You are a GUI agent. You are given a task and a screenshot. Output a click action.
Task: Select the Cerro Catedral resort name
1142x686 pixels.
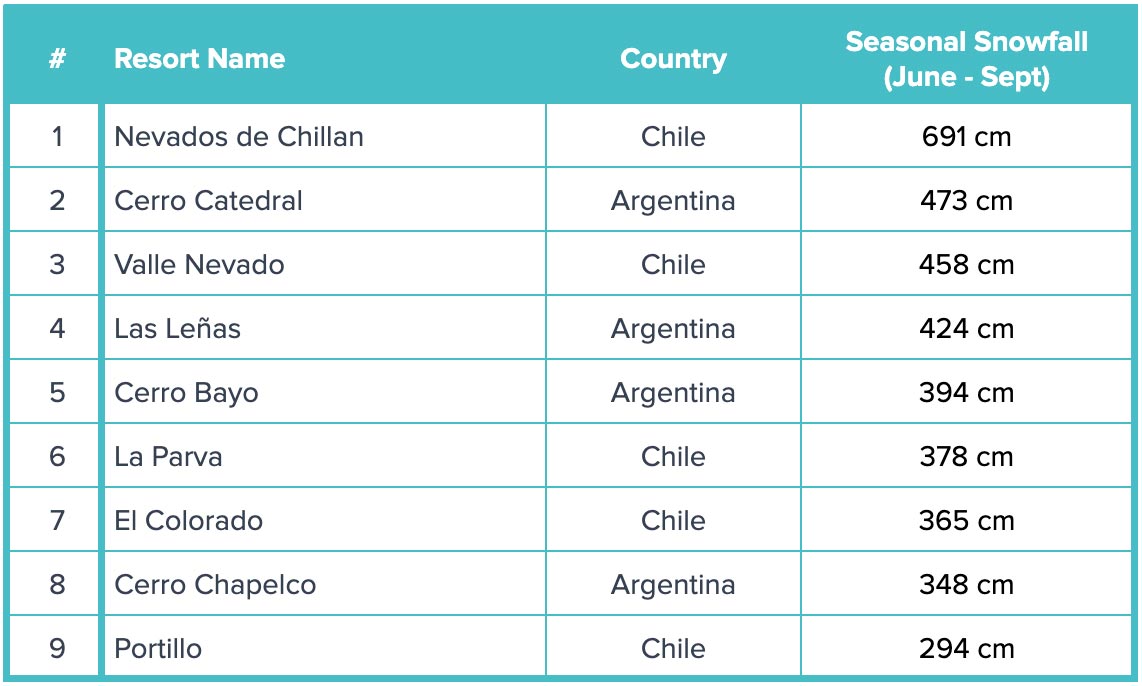(208, 200)
